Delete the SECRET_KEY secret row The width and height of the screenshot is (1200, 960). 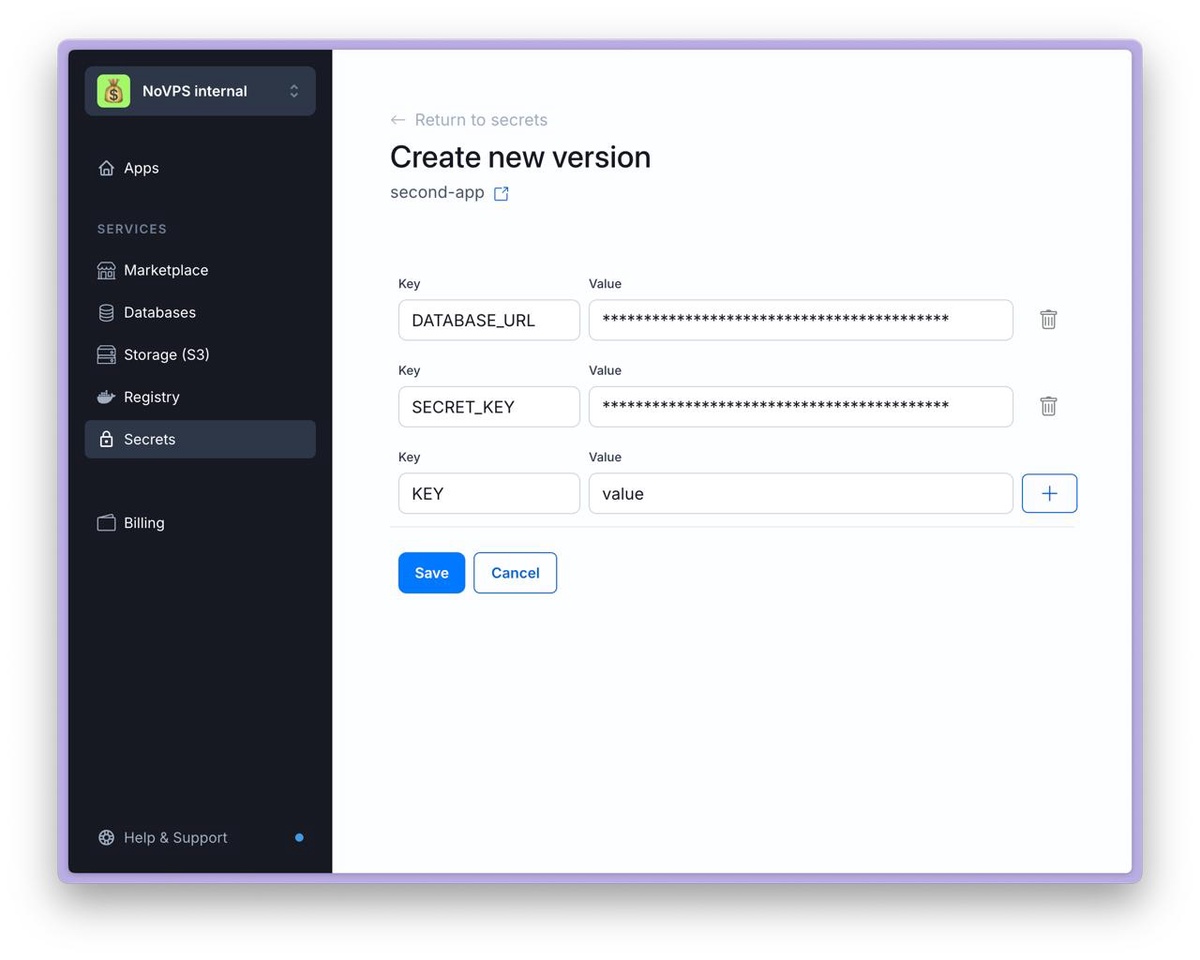1048,406
